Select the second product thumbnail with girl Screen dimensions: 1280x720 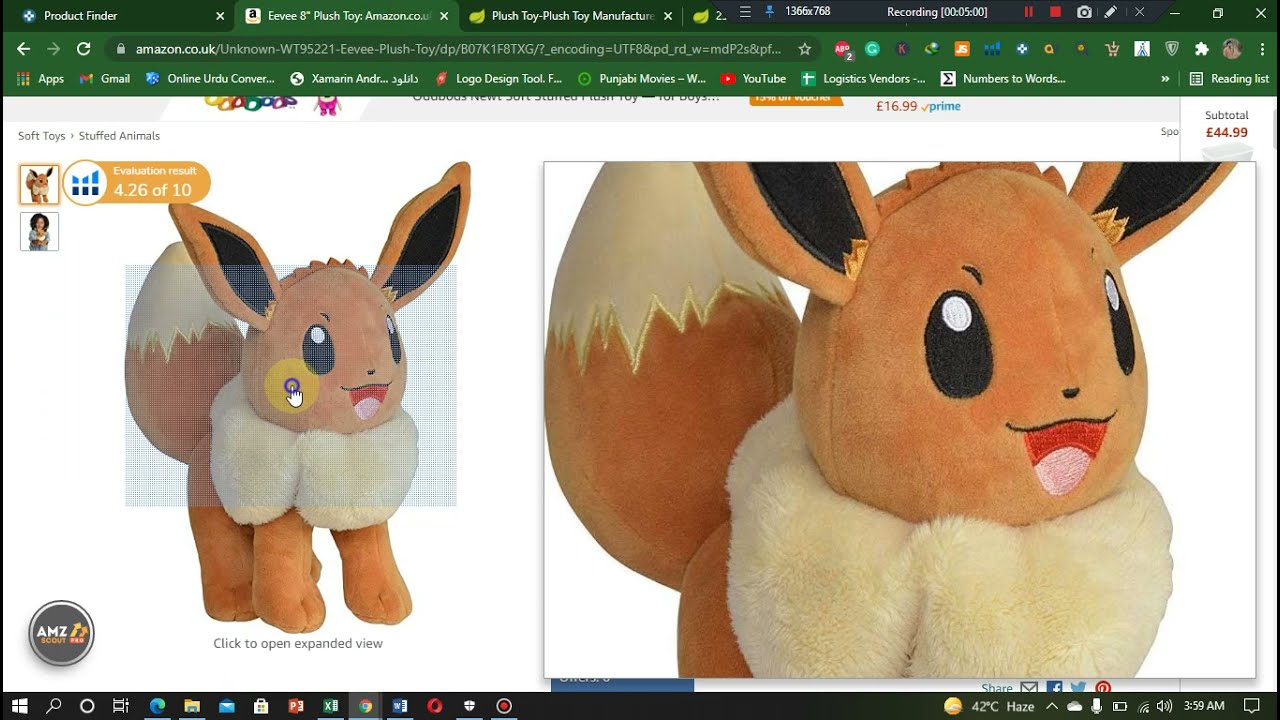pos(39,231)
